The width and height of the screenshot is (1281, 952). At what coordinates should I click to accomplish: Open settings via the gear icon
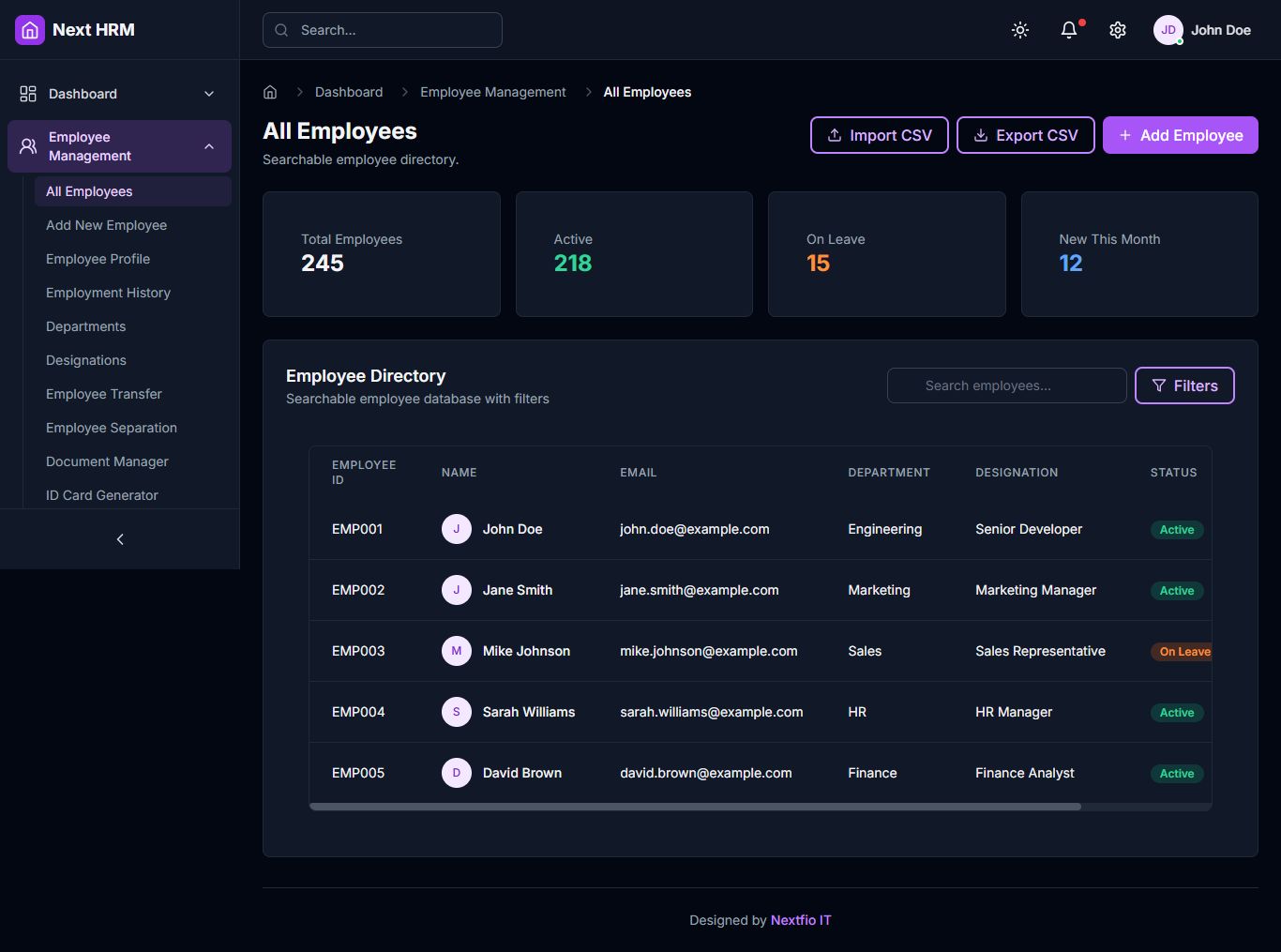1118,30
